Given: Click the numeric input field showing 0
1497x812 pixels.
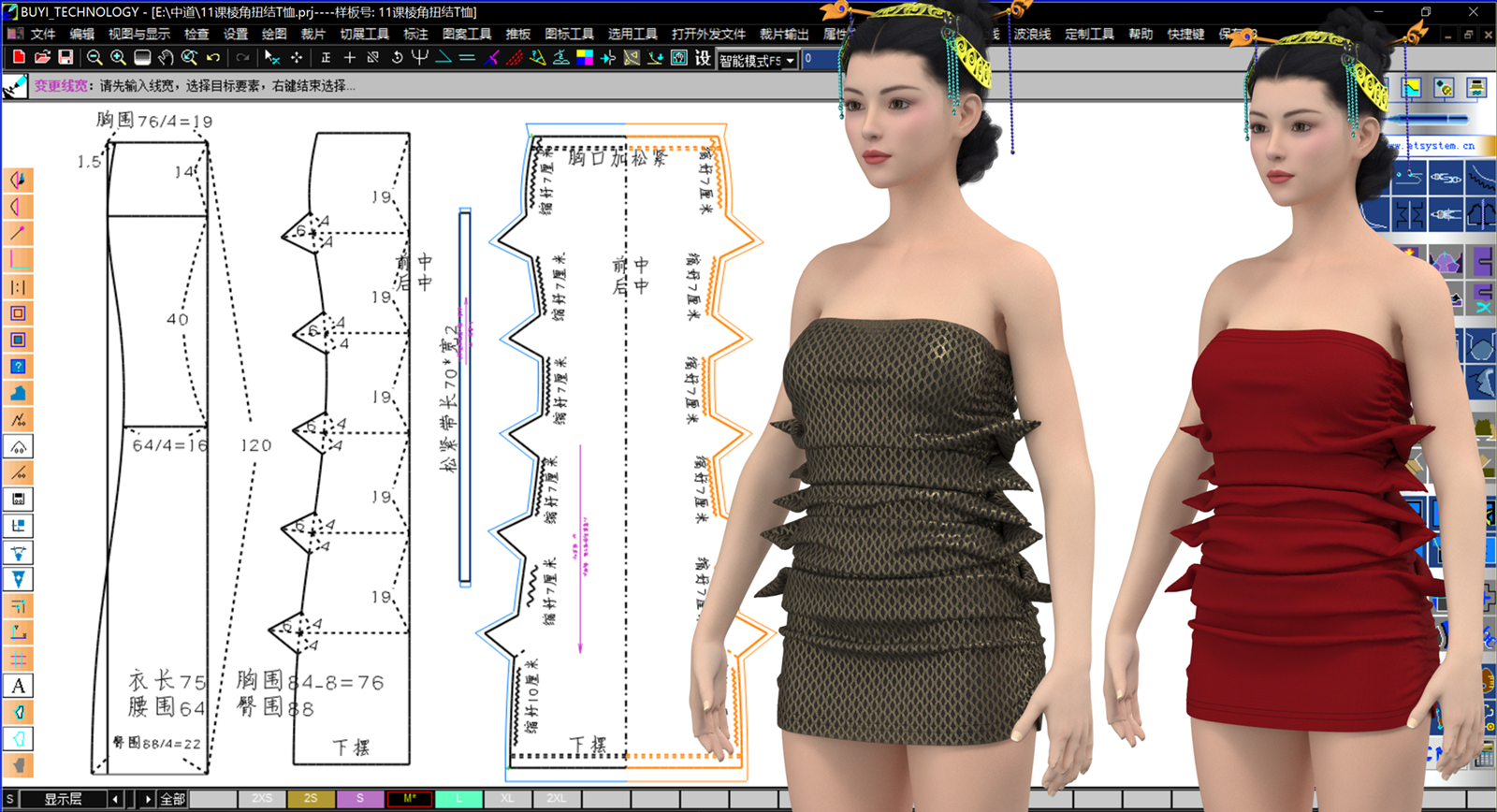Looking at the screenshot, I should coord(821,59).
